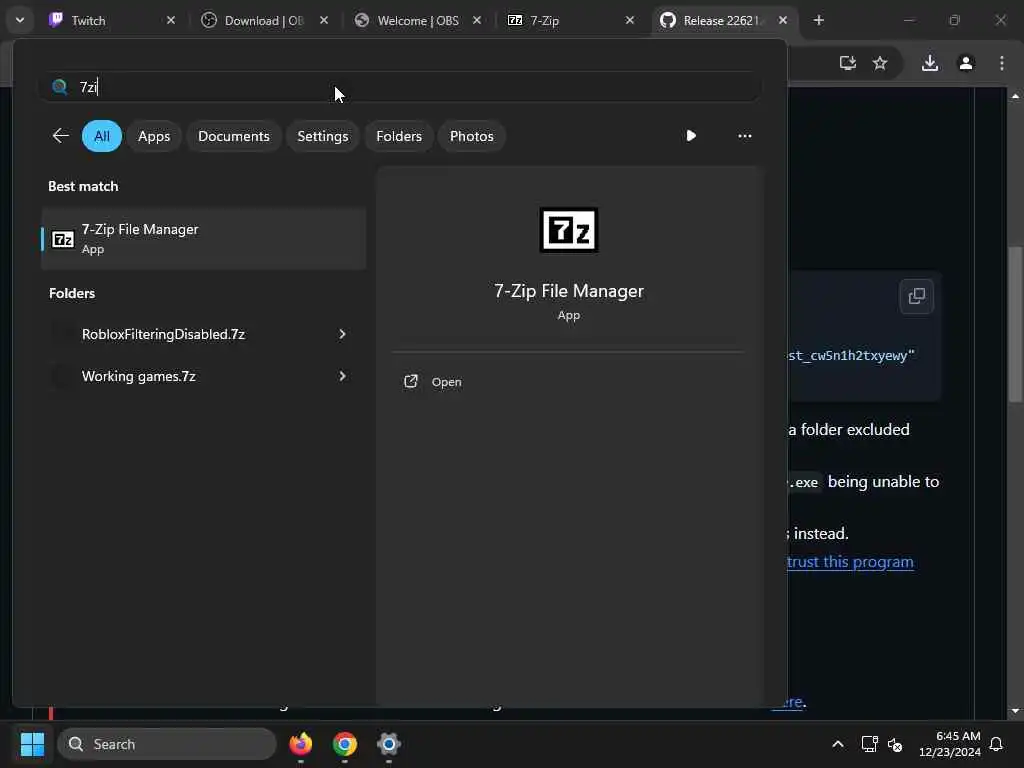Switch to the Apps search filter
1024x768 pixels.
pos(154,136)
